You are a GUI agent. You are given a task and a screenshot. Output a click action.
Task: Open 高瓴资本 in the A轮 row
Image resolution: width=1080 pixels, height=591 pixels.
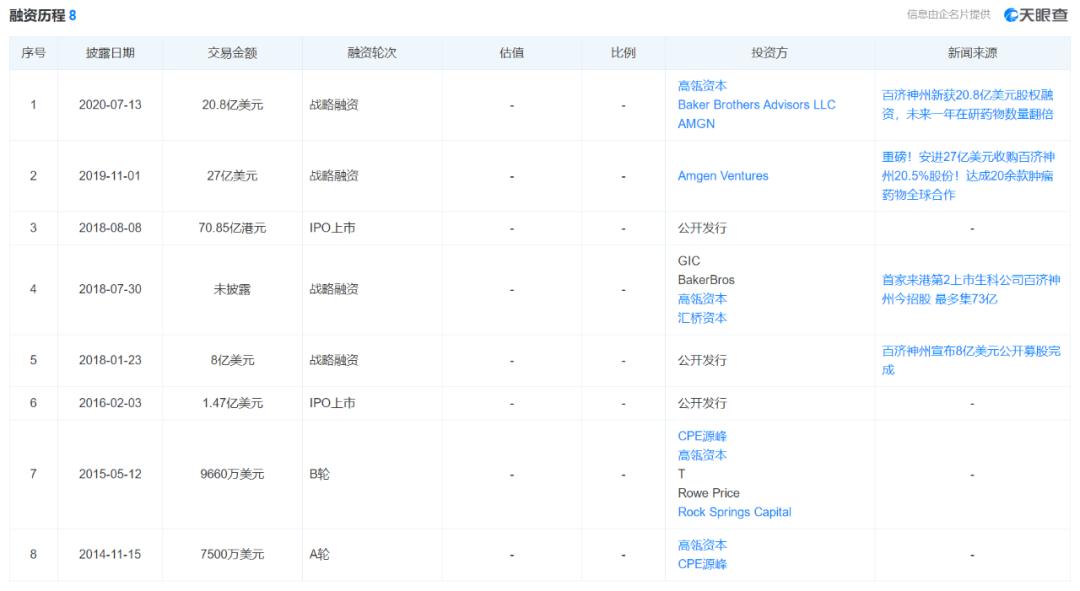(702, 545)
